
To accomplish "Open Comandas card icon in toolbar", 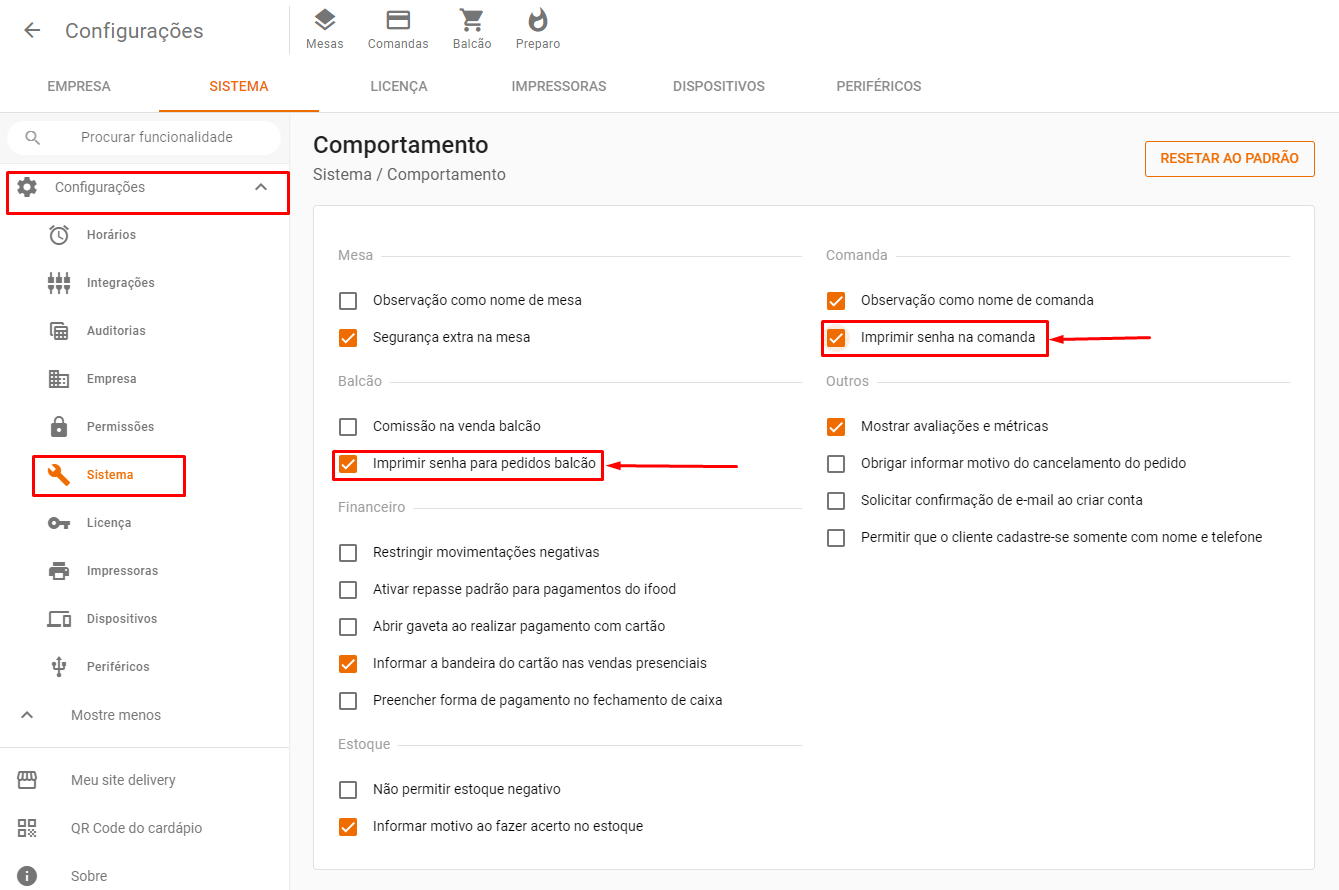I will pyautogui.click(x=398, y=21).
